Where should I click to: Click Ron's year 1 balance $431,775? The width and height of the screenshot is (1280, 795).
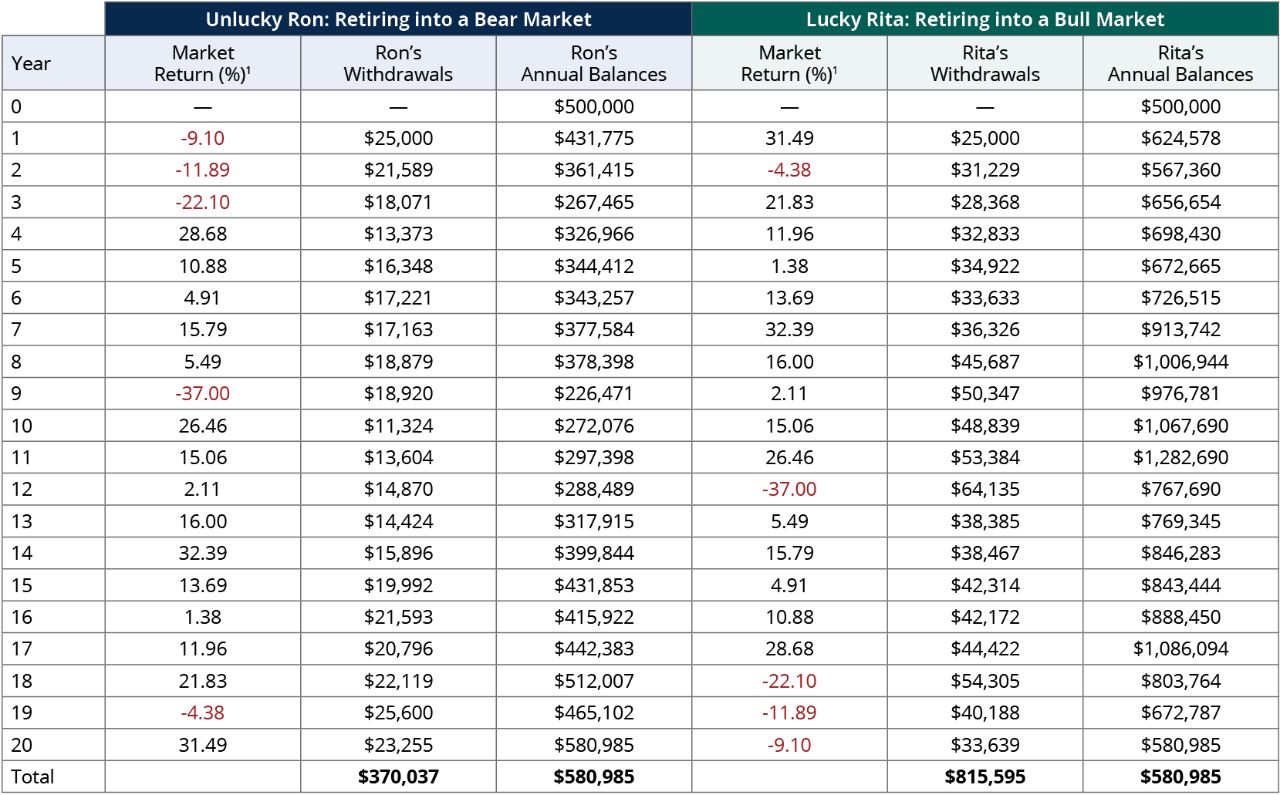point(594,138)
